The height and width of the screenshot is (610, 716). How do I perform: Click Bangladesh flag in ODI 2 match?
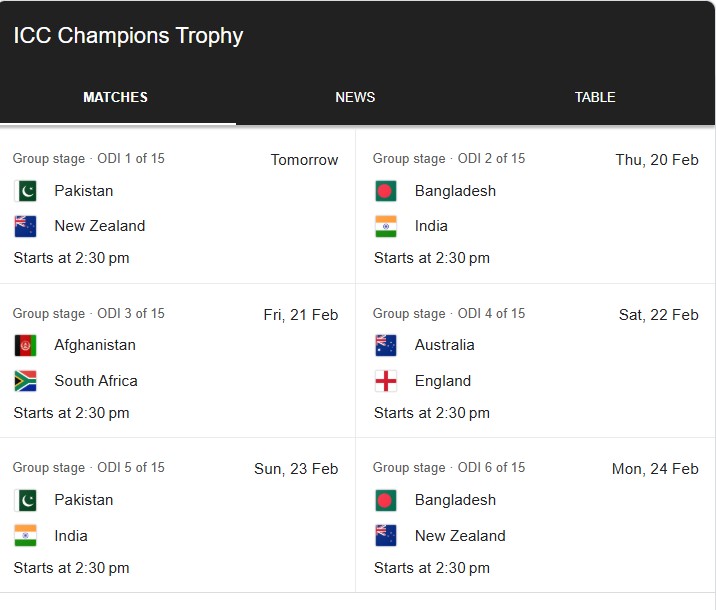tap(386, 191)
